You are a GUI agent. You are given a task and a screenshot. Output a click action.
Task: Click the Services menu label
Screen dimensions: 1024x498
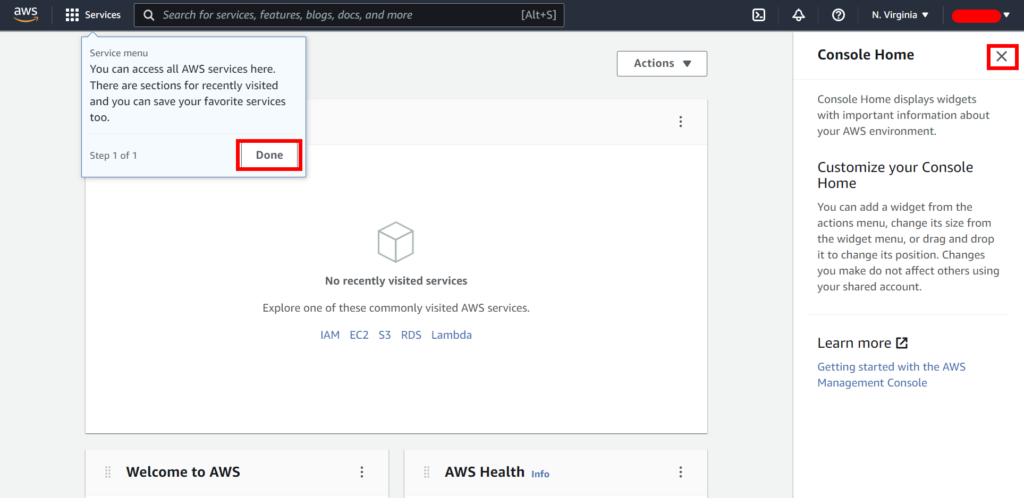103,15
